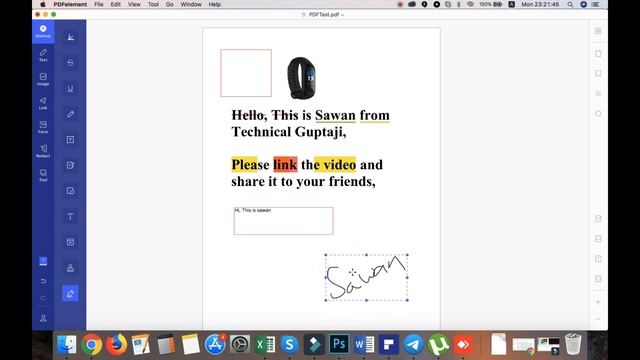Click the underlined word 'Sawan' in heading

[x=335, y=115]
